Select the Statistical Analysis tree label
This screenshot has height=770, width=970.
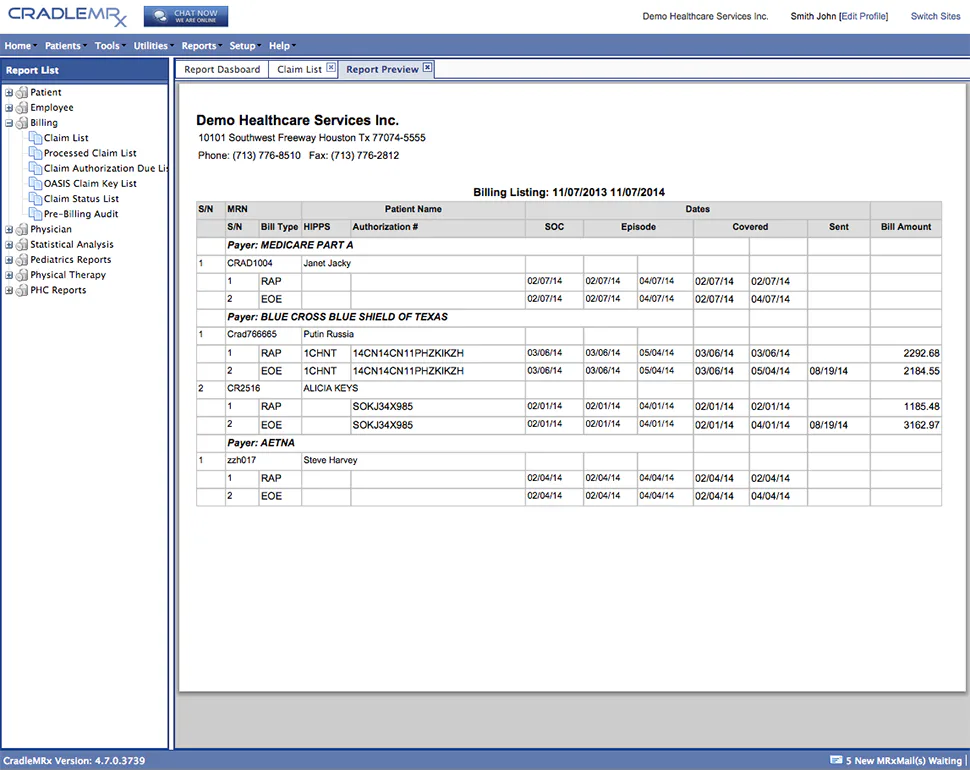(x=72, y=245)
